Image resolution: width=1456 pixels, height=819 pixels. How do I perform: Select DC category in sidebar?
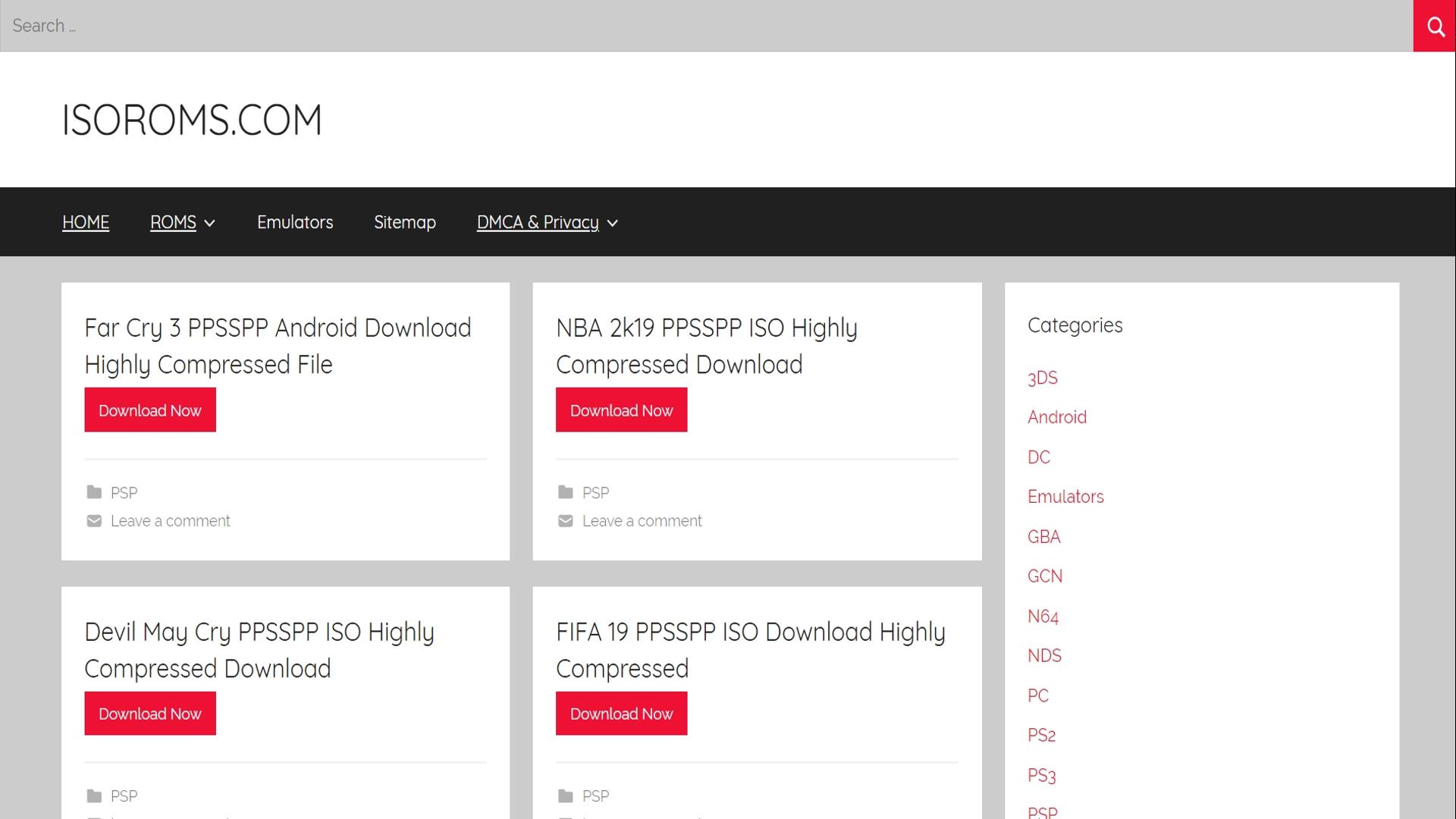(1039, 457)
